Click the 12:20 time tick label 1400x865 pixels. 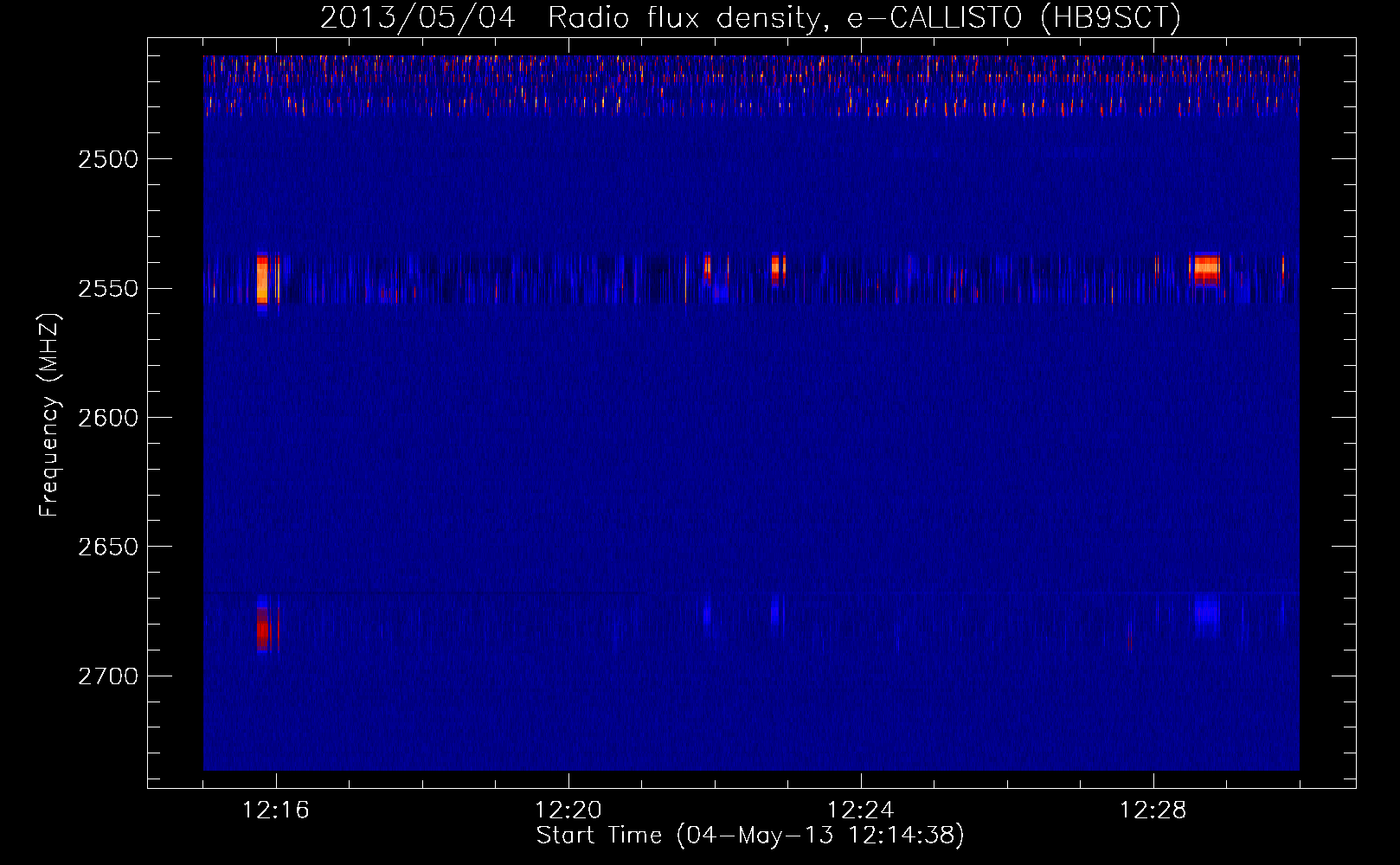point(568,810)
